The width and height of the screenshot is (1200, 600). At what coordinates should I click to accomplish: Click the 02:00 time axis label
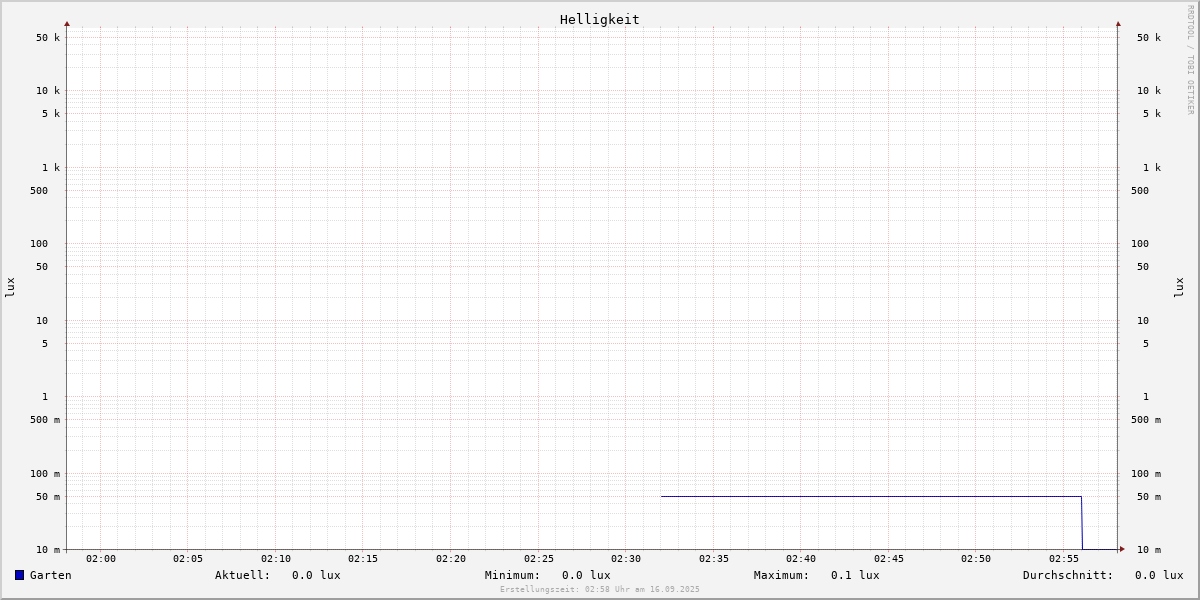(x=101, y=559)
